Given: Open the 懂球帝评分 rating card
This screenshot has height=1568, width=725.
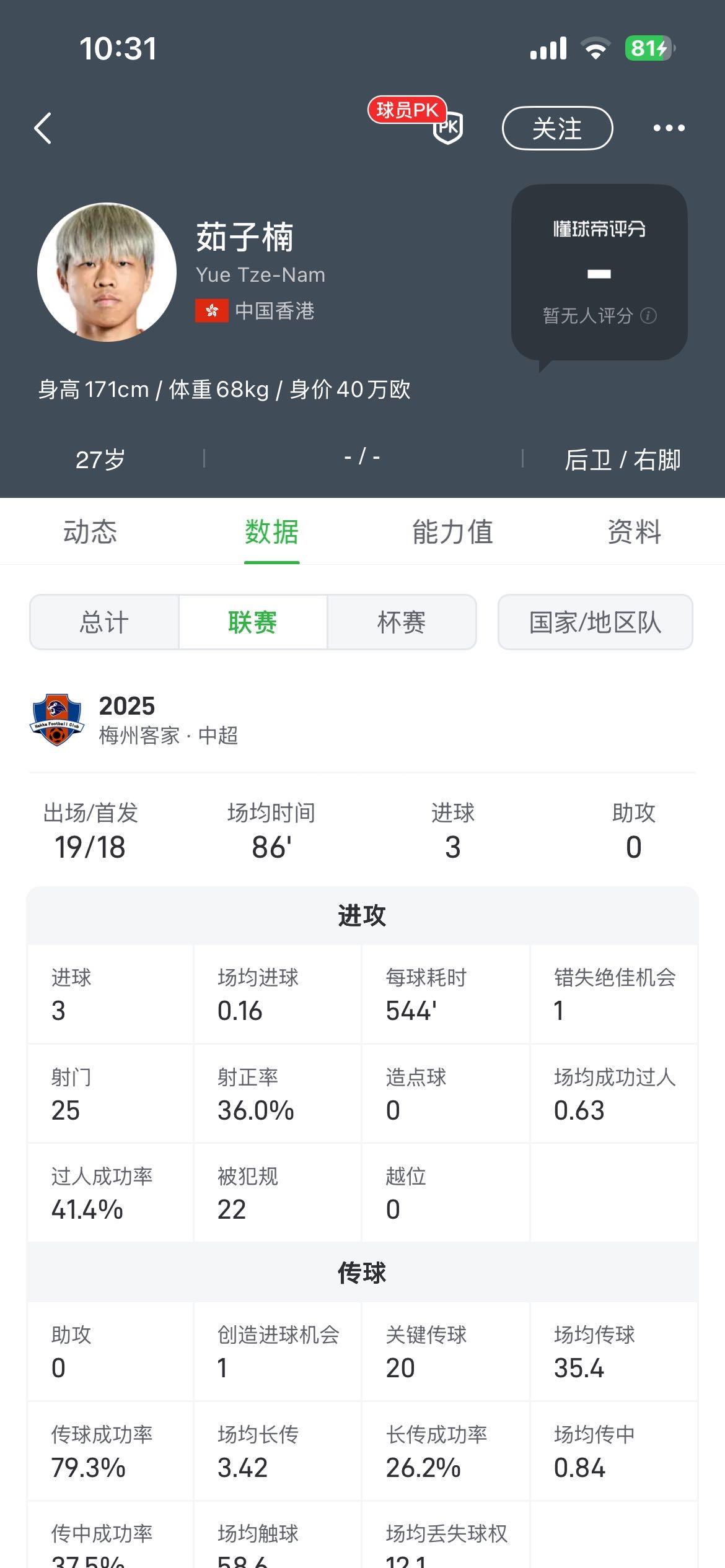Looking at the screenshot, I should point(599,272).
